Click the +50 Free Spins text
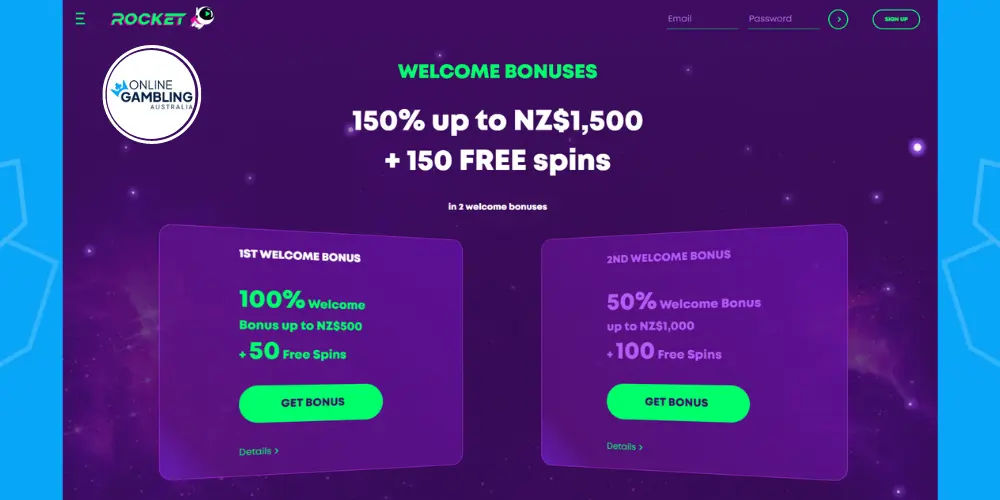Image resolution: width=1000 pixels, height=500 pixels. point(293,352)
